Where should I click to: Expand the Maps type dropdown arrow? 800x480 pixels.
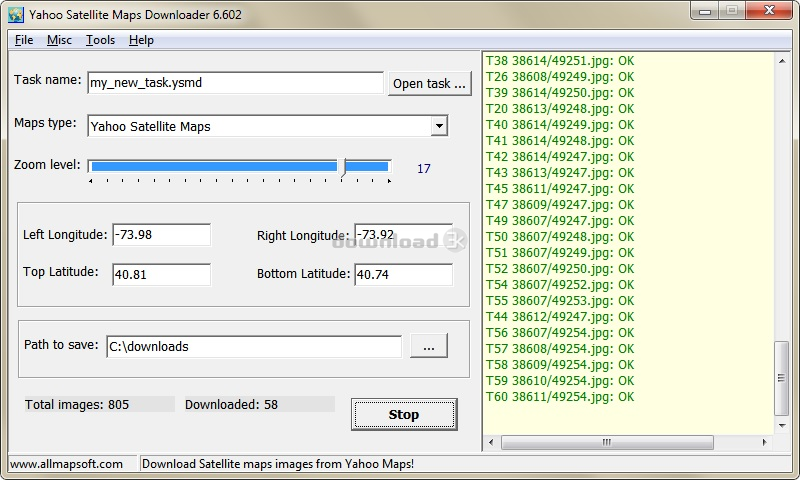click(x=439, y=125)
